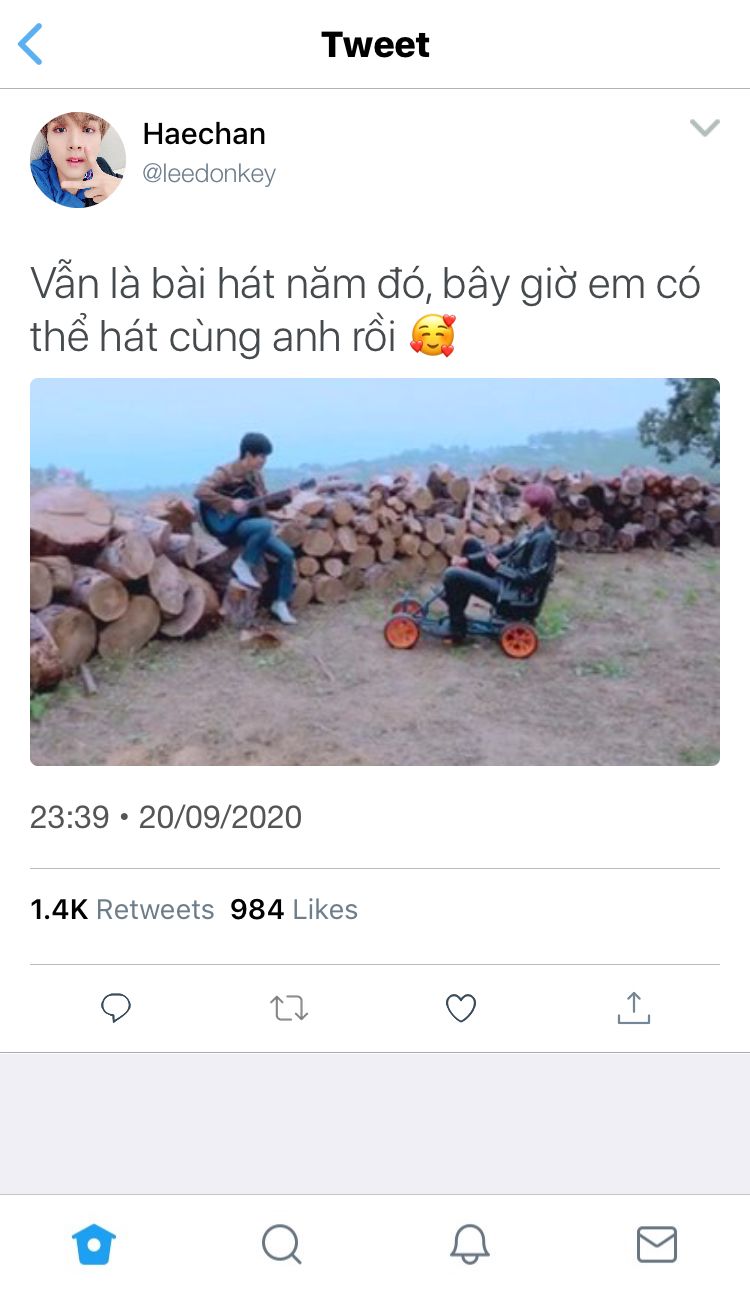Tap the tweet timestamp 23:39 · 20/09/2020

(x=166, y=817)
